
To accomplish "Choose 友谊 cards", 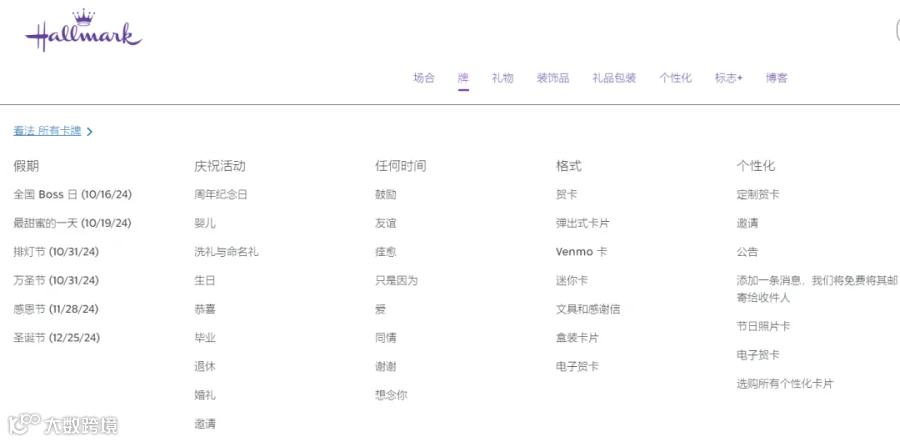I will tap(386, 223).
